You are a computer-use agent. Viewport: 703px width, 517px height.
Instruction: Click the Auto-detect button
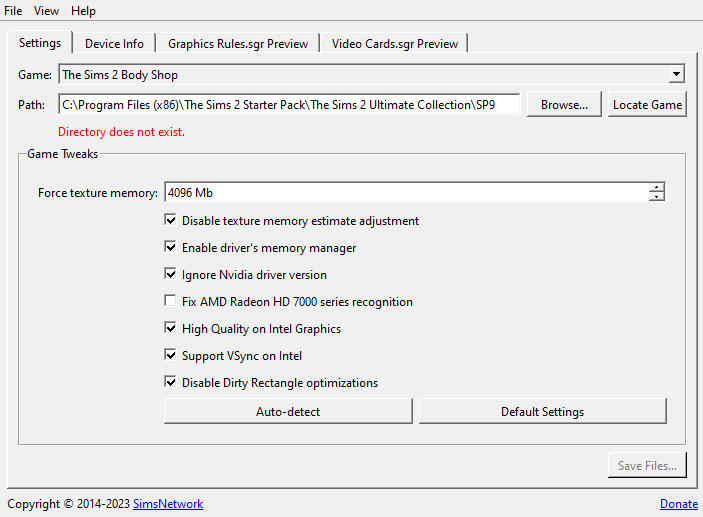(x=288, y=411)
